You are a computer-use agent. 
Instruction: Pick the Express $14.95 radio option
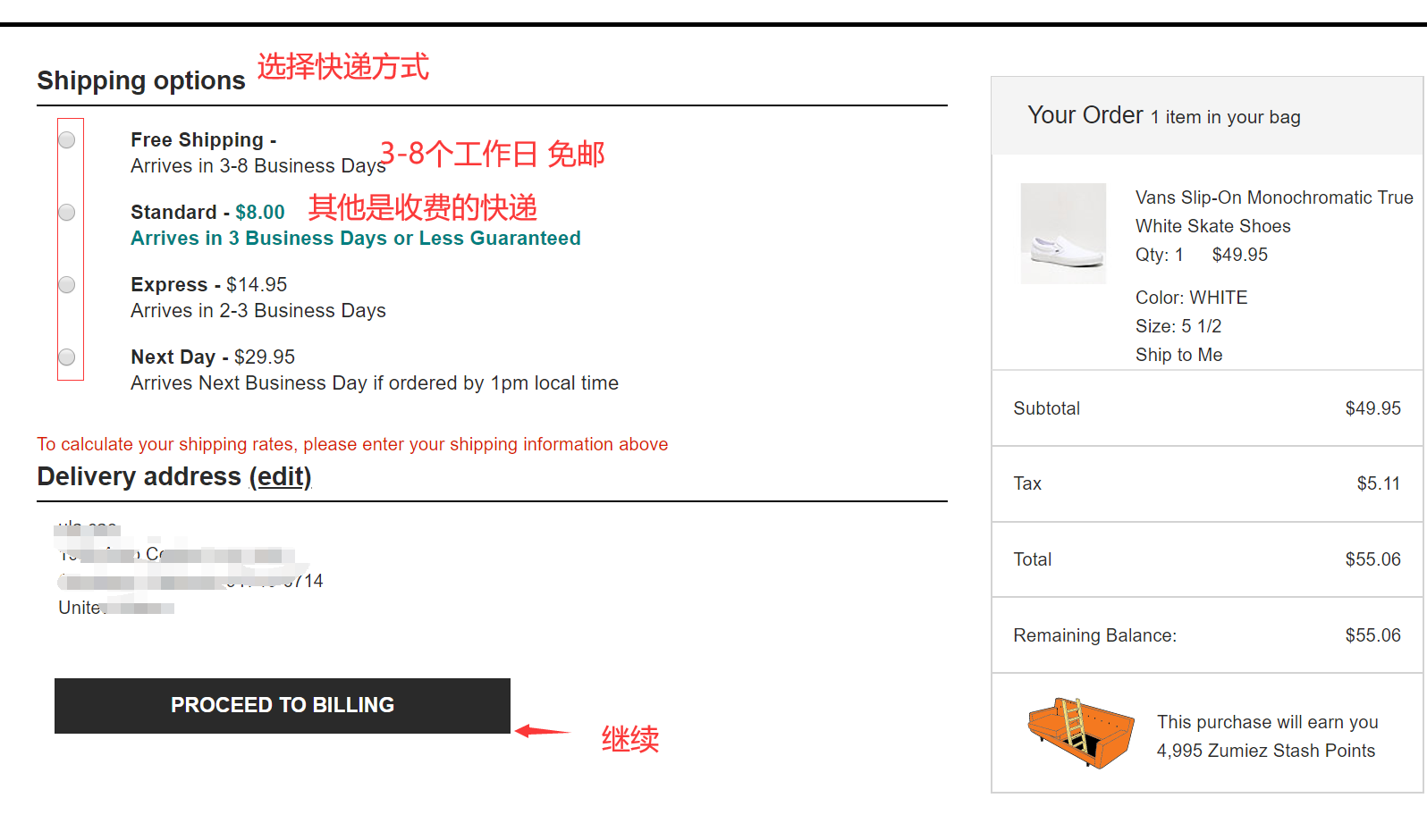67,285
